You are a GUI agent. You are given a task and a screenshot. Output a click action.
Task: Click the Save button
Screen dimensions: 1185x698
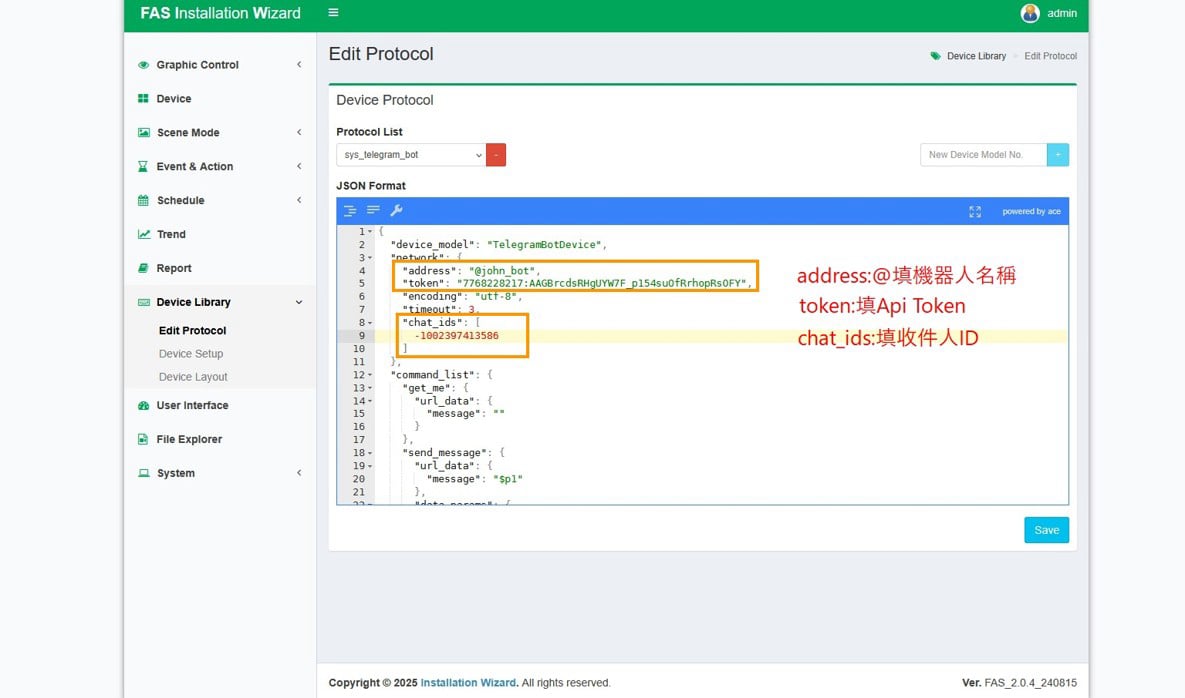pos(1046,530)
